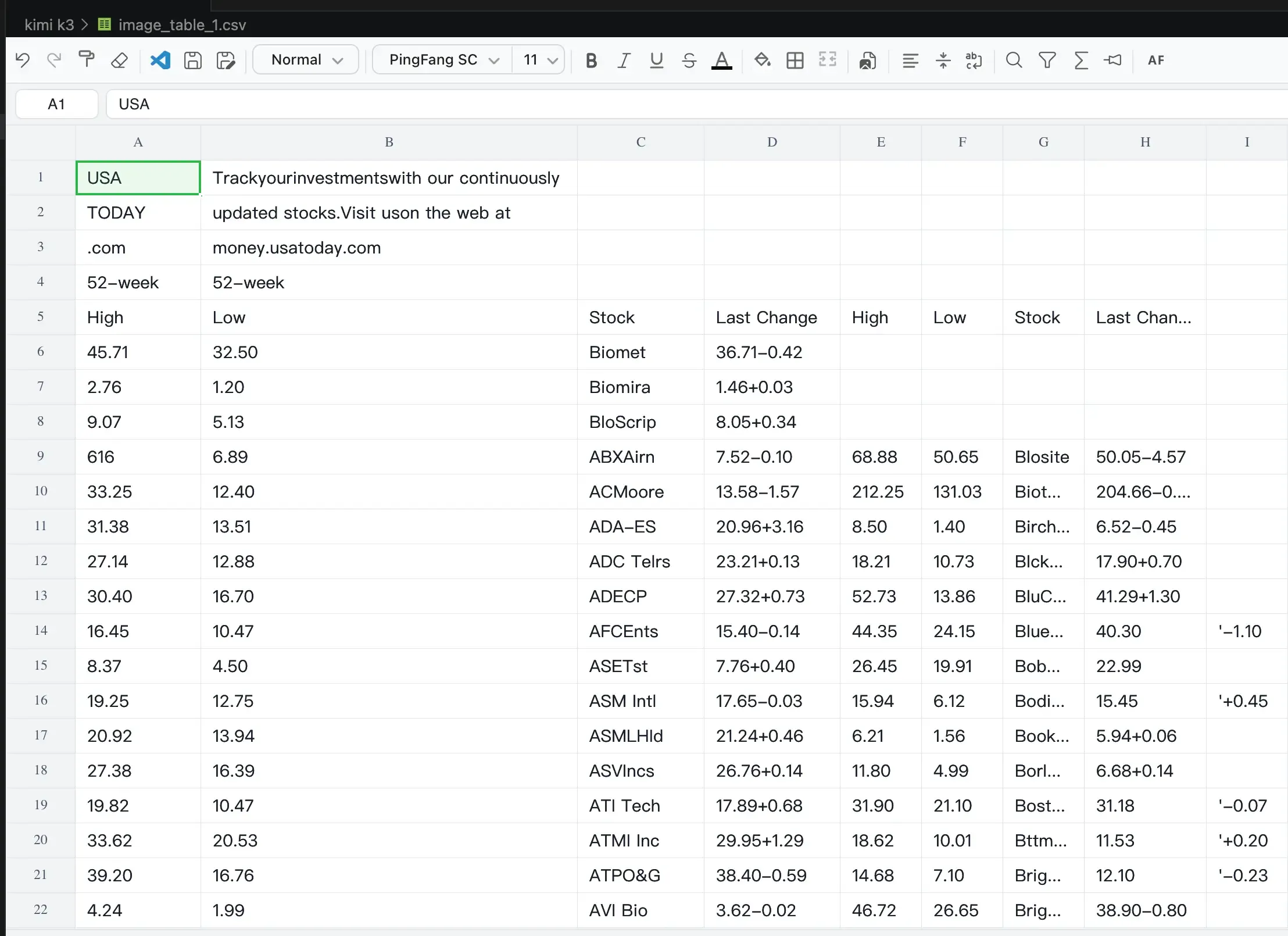The width and height of the screenshot is (1288, 936).
Task: Select the ATI Tech cell
Action: tap(641, 805)
